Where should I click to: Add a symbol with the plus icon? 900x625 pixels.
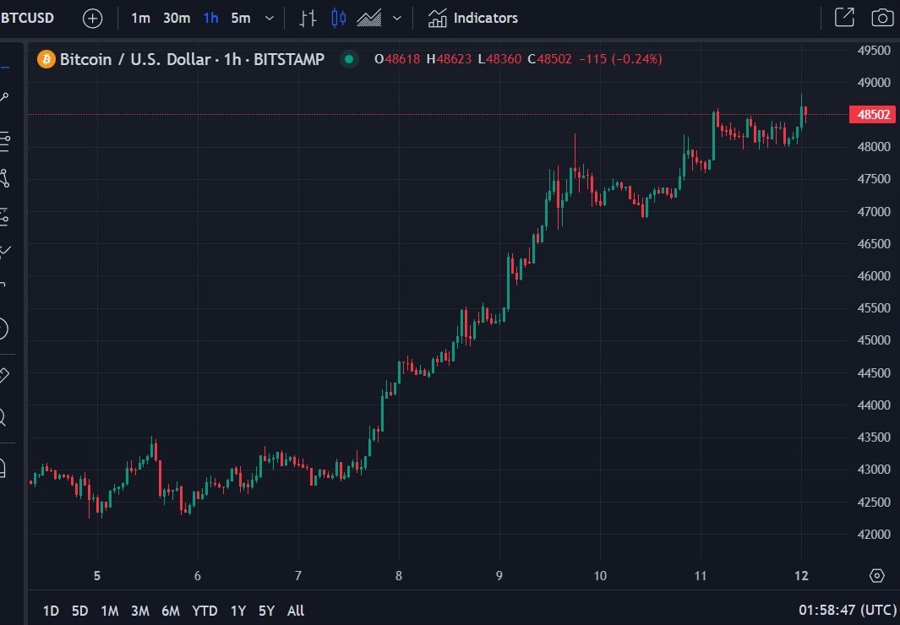click(92, 18)
